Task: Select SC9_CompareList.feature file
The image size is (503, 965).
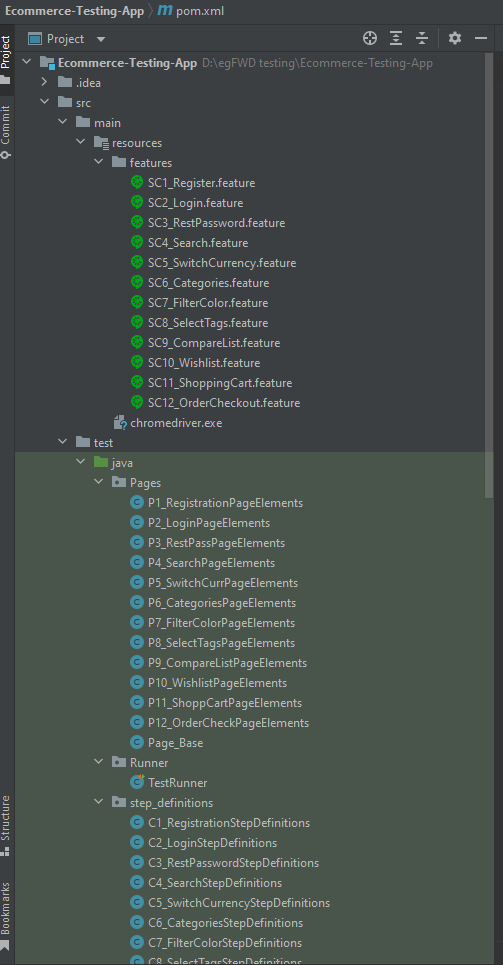Action: coord(214,343)
